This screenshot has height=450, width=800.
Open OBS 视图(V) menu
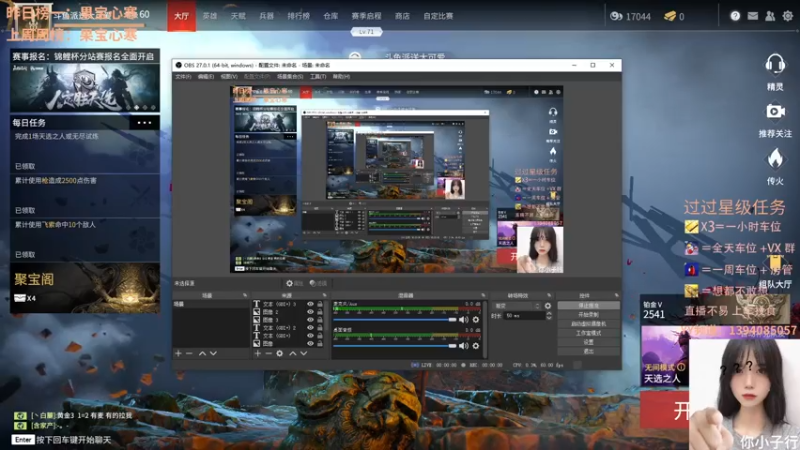click(x=229, y=77)
